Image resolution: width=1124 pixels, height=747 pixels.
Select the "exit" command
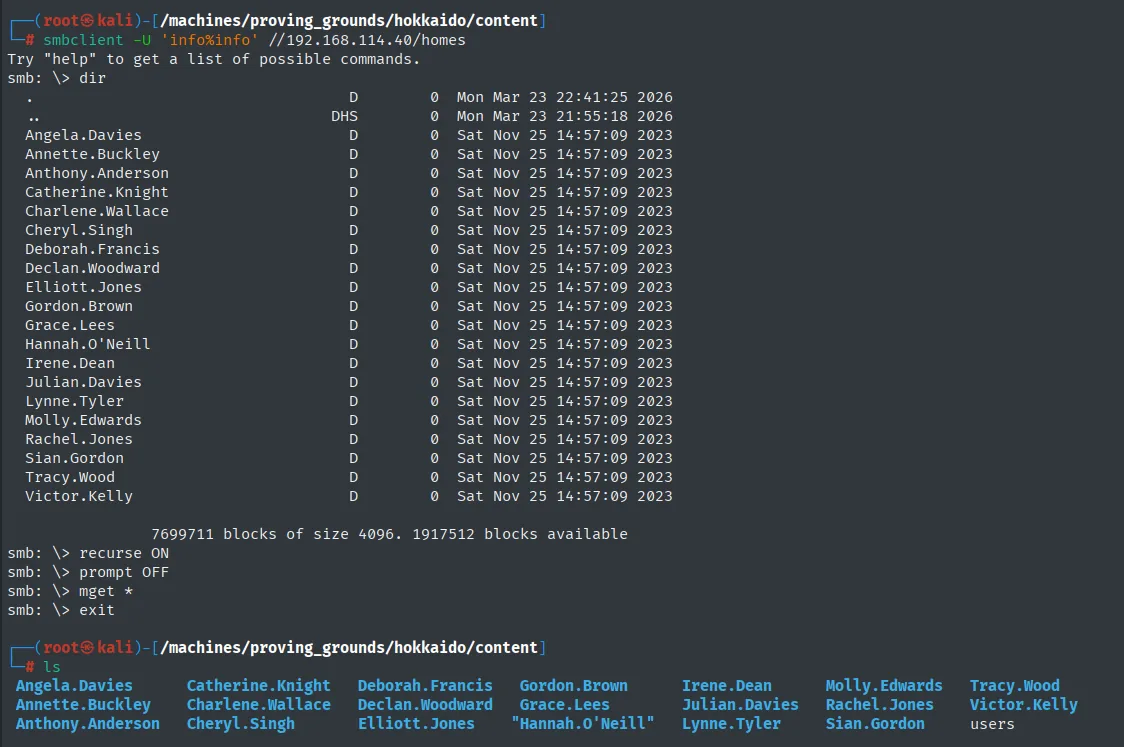point(97,610)
